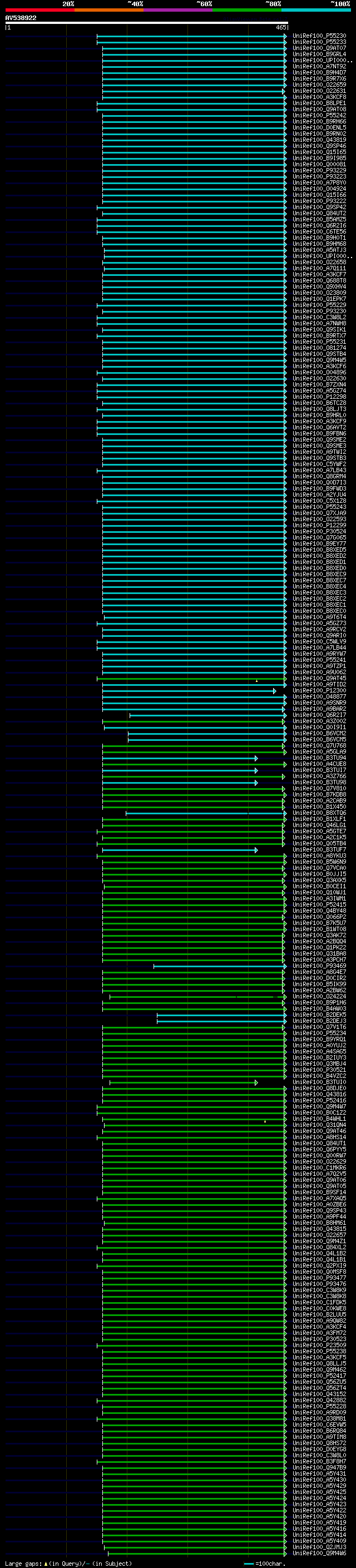This screenshot has height=1568, width=356.
Task: Open hit UniRef100_B9H4D7
Action: pyautogui.click(x=319, y=72)
